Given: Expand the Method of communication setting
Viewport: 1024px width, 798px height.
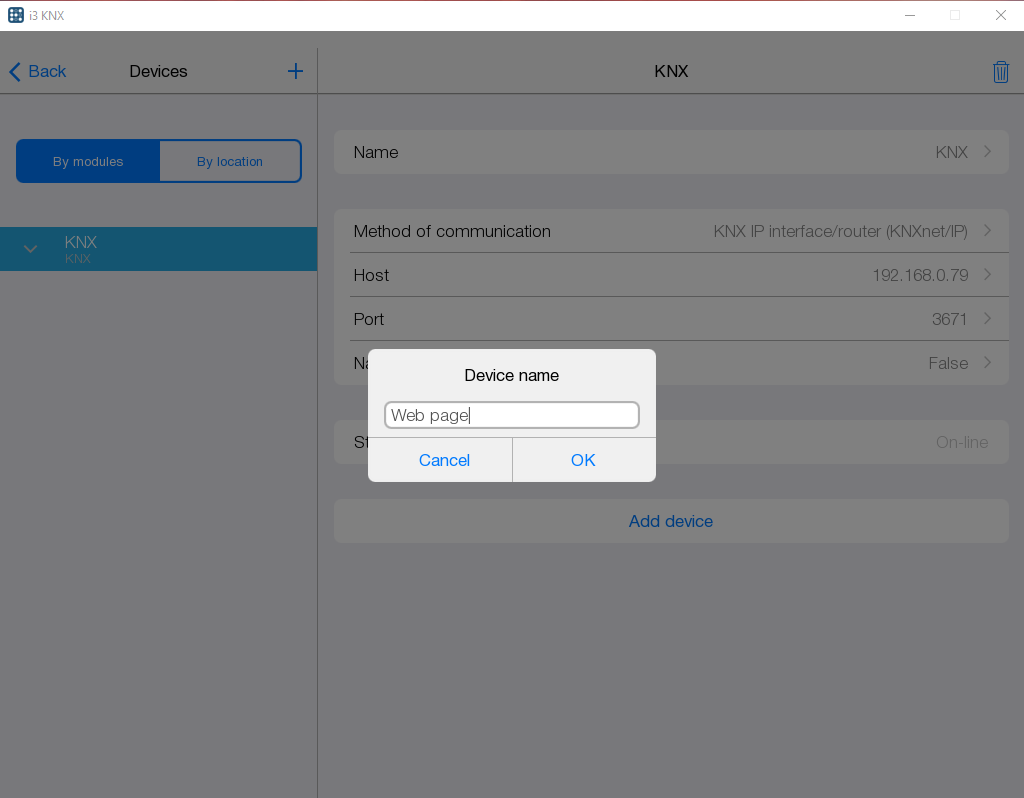Looking at the screenshot, I should pyautogui.click(x=986, y=231).
